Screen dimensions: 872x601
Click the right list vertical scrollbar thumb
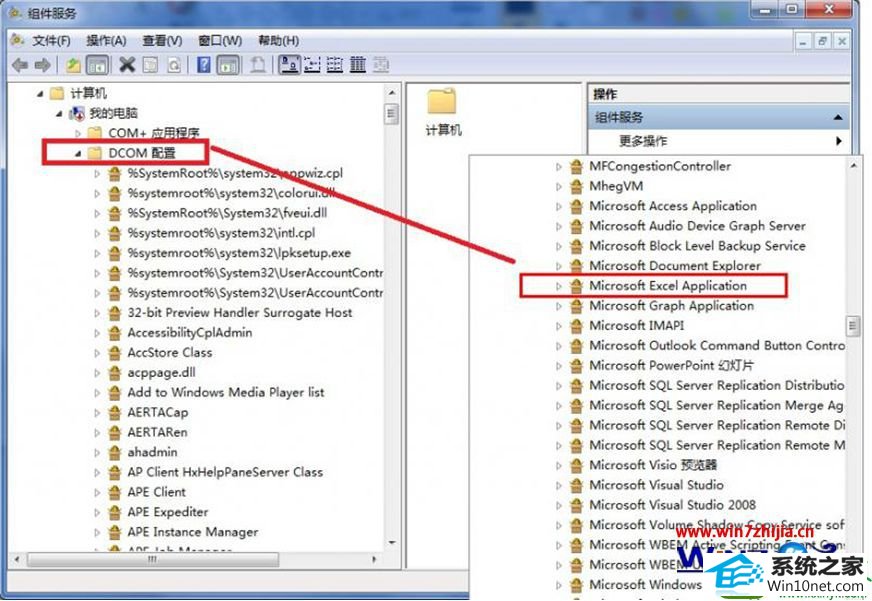click(853, 326)
